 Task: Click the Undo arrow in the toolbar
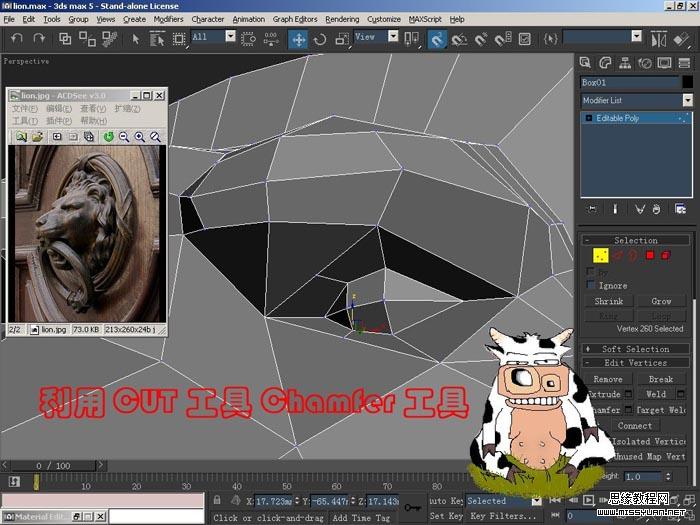click(x=17, y=39)
